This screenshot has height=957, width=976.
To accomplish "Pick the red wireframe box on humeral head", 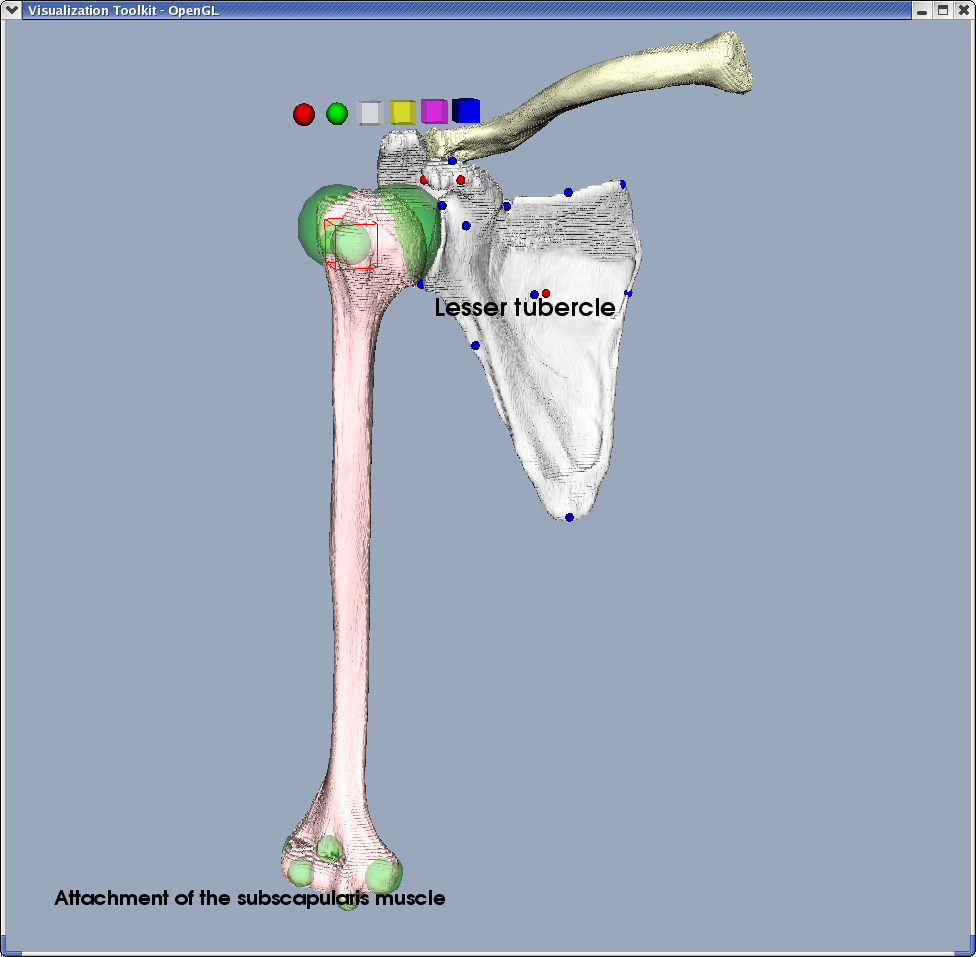I will pos(350,245).
